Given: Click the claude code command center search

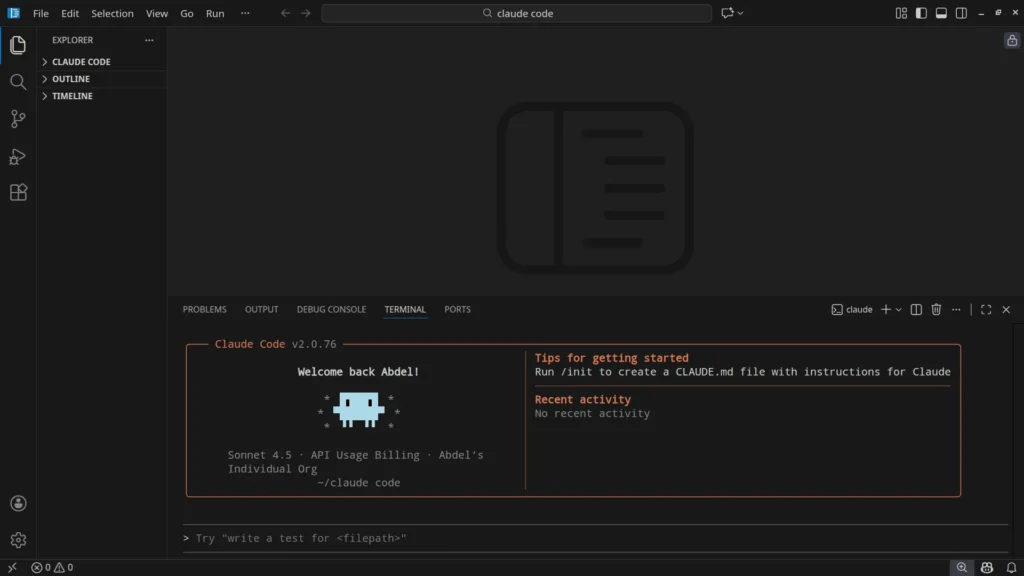Looking at the screenshot, I should pos(517,13).
